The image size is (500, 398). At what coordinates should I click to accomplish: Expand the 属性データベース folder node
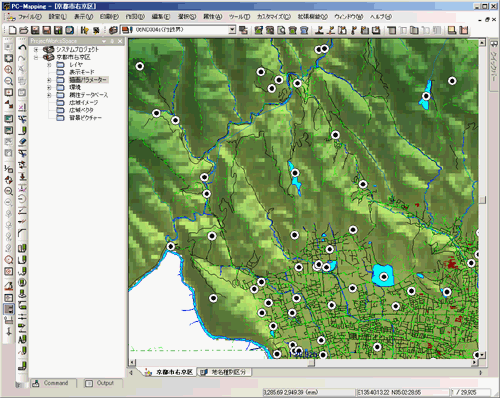(49, 95)
